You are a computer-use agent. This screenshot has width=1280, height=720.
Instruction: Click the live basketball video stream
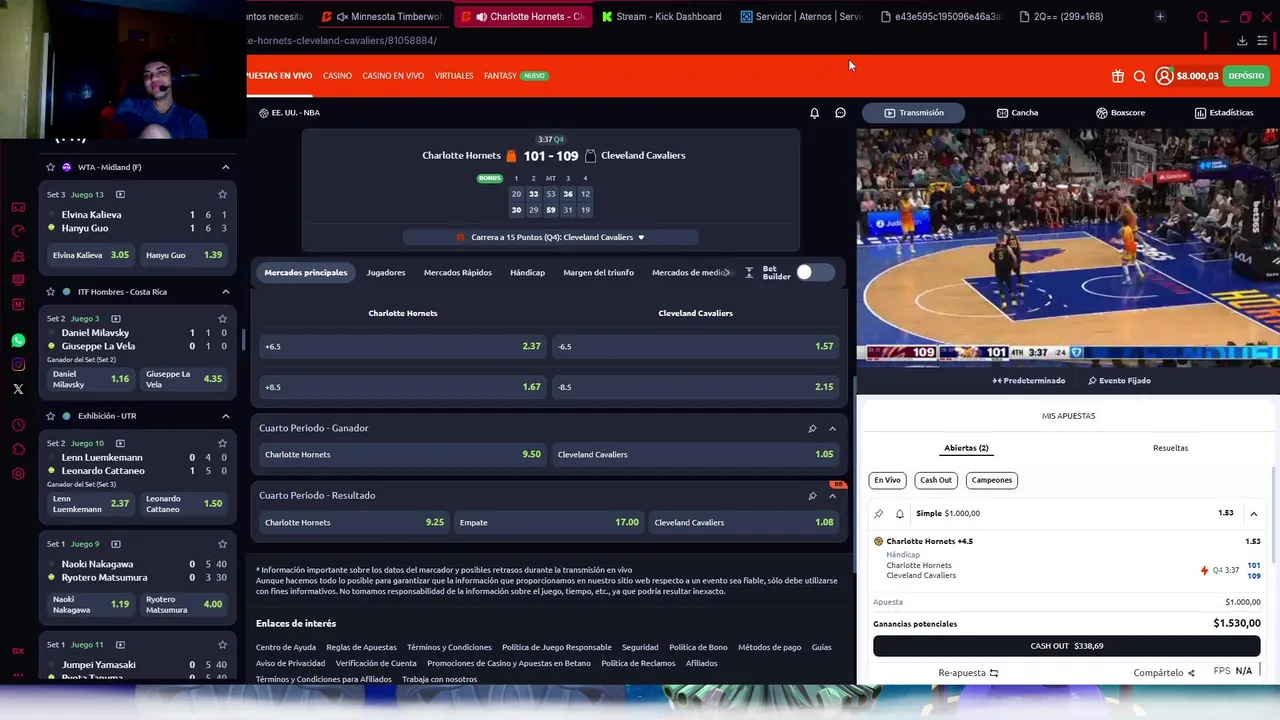pyautogui.click(x=1068, y=245)
